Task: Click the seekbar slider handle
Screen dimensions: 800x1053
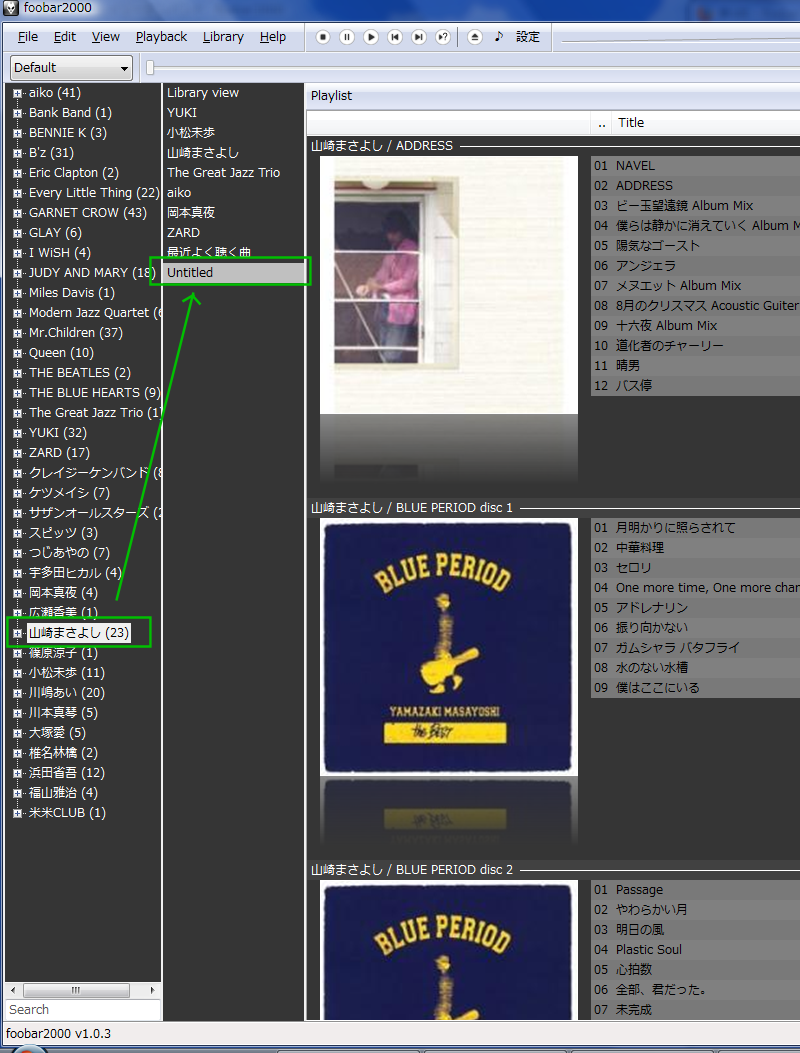Action: point(150,67)
